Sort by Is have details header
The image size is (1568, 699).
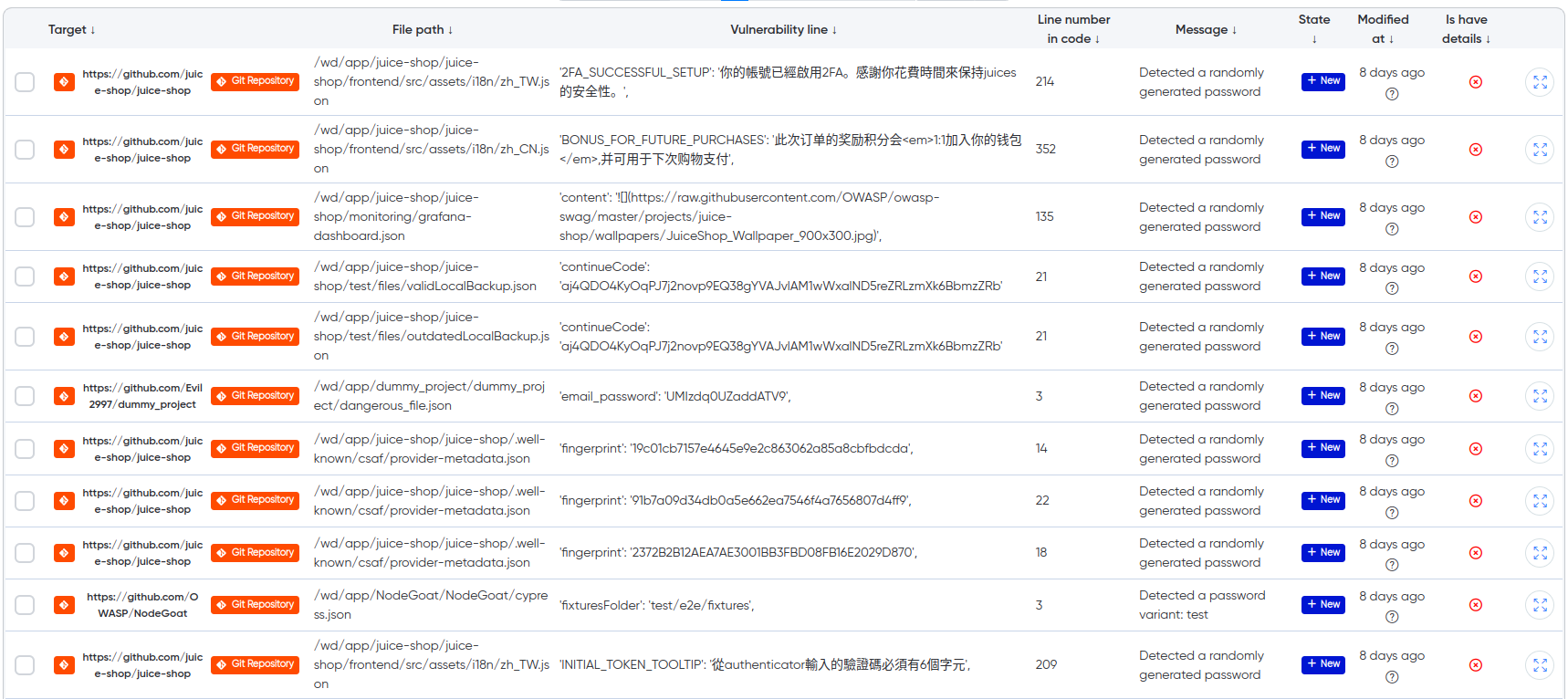[1466, 29]
